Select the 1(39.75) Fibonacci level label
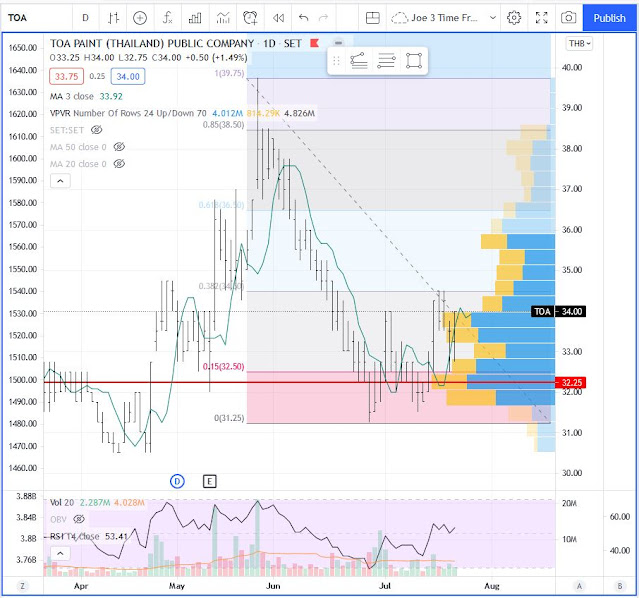The image size is (639, 598). coord(229,73)
